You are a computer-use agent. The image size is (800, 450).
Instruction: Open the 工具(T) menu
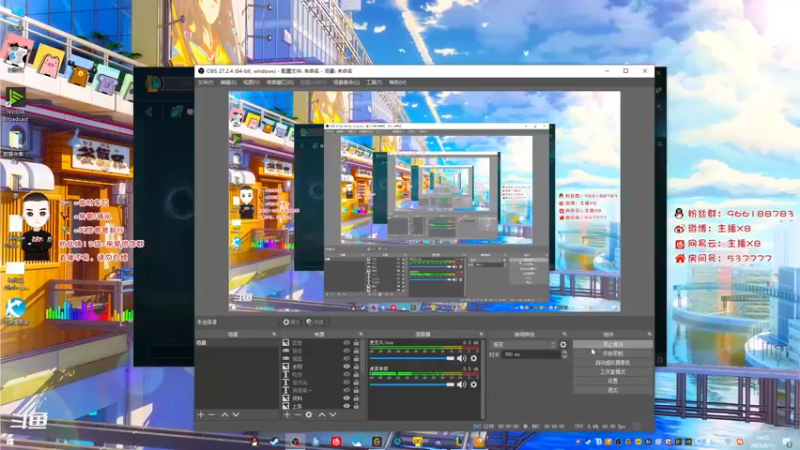374,82
